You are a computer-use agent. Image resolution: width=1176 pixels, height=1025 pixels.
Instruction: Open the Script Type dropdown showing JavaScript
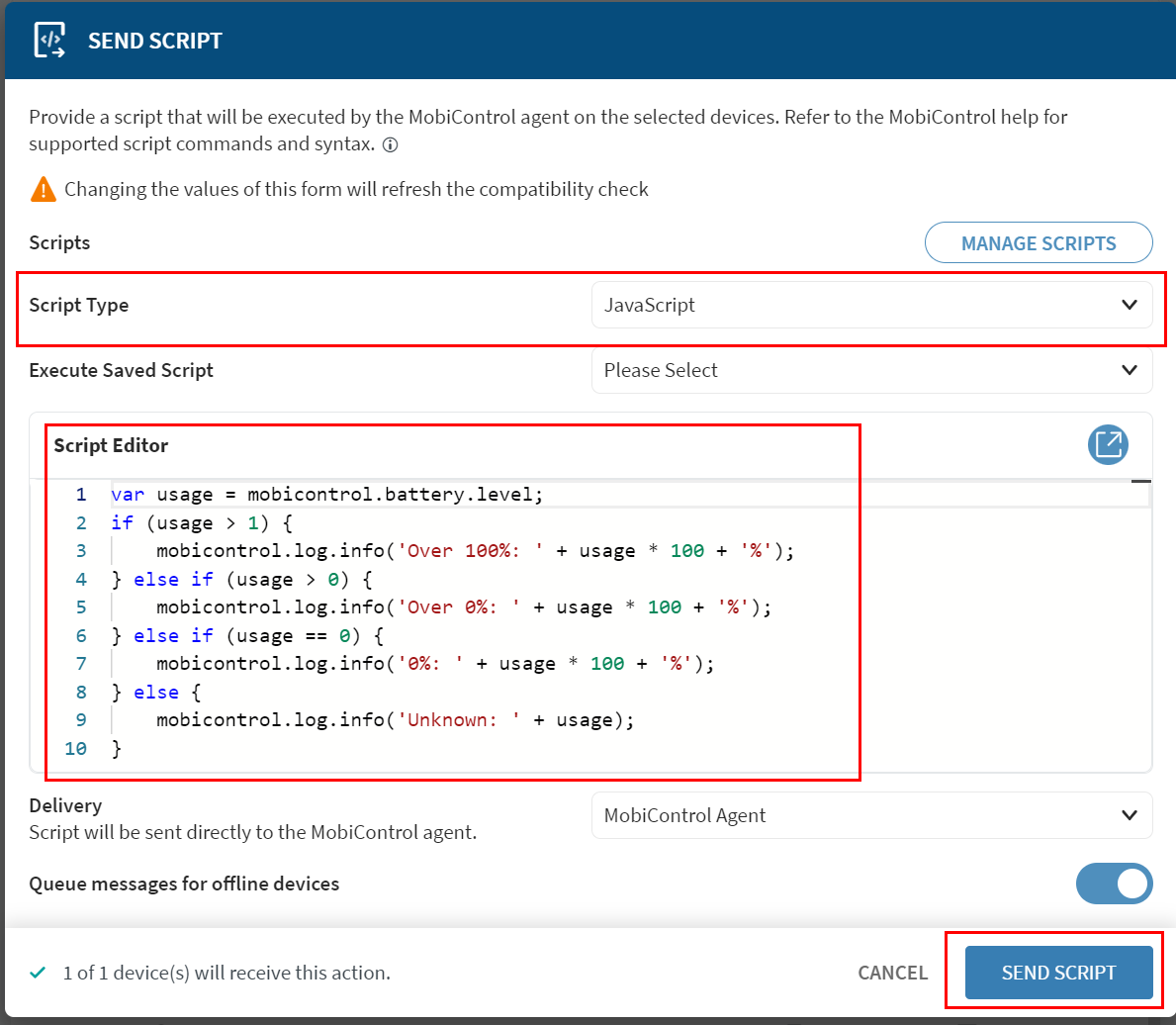point(871,305)
